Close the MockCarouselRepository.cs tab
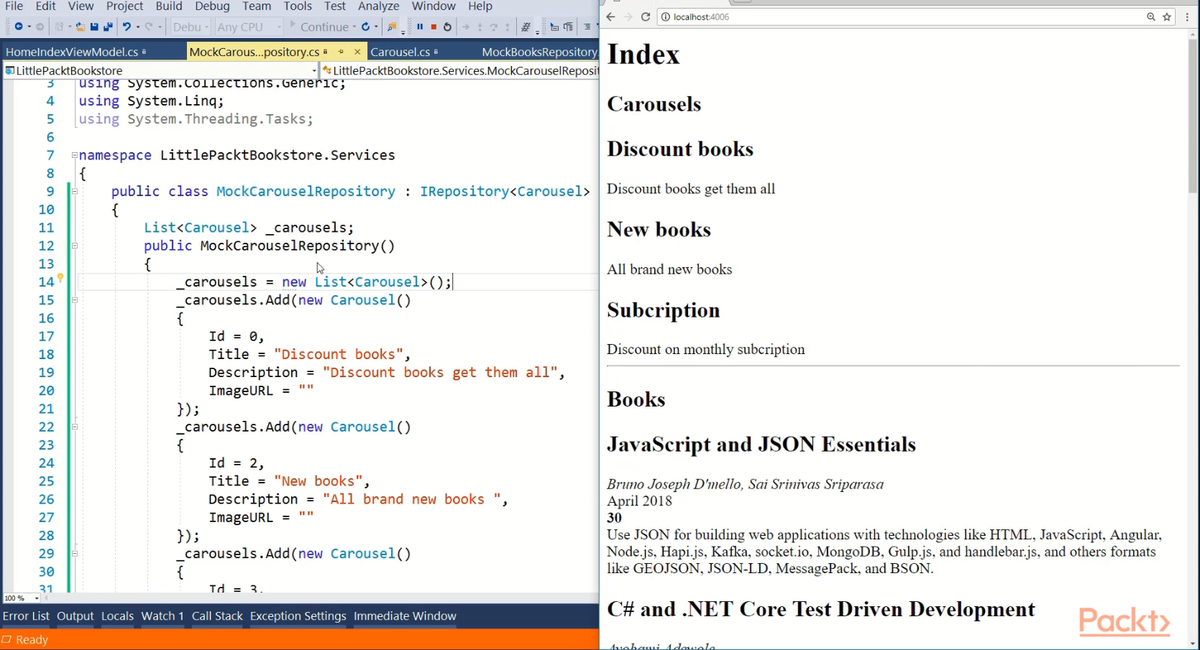1200x650 pixels. click(x=357, y=51)
